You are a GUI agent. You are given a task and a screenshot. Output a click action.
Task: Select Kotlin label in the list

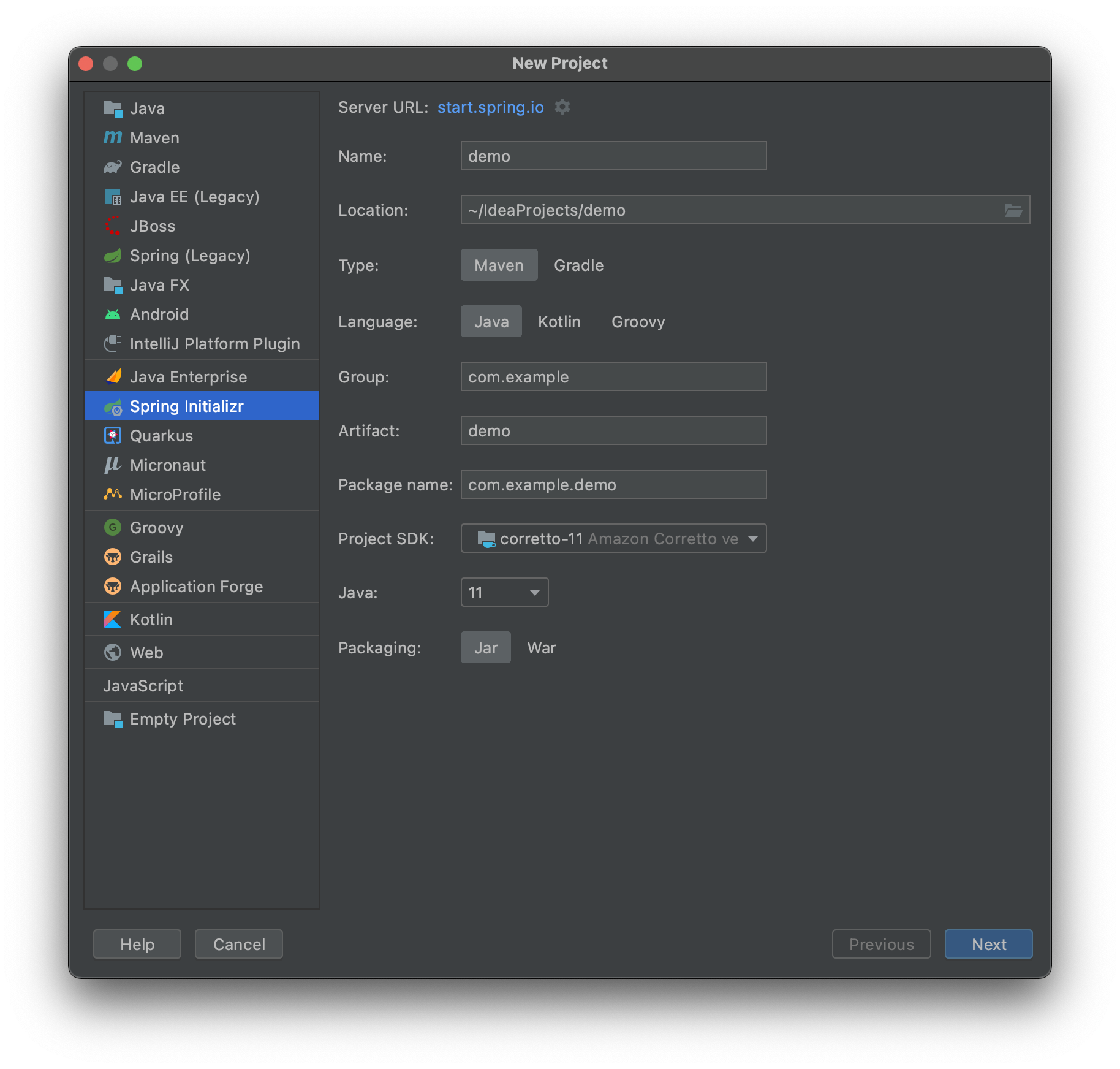coord(151,620)
